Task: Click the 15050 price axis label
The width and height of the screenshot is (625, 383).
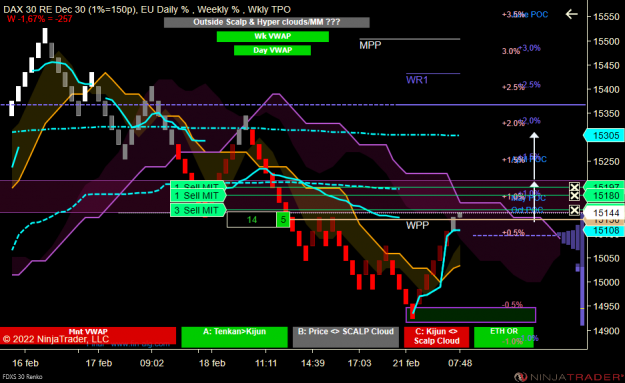Action: coord(606,258)
